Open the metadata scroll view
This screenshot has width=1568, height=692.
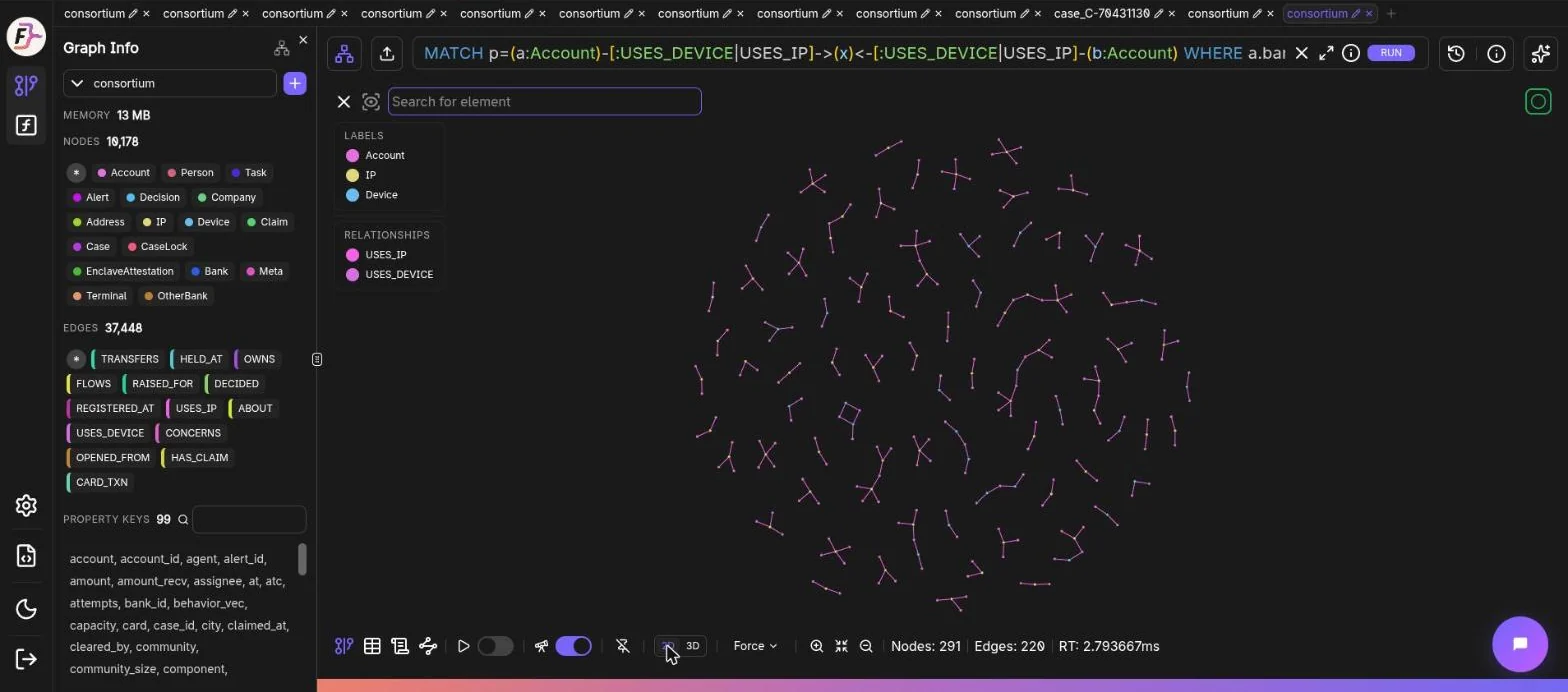tap(400, 646)
